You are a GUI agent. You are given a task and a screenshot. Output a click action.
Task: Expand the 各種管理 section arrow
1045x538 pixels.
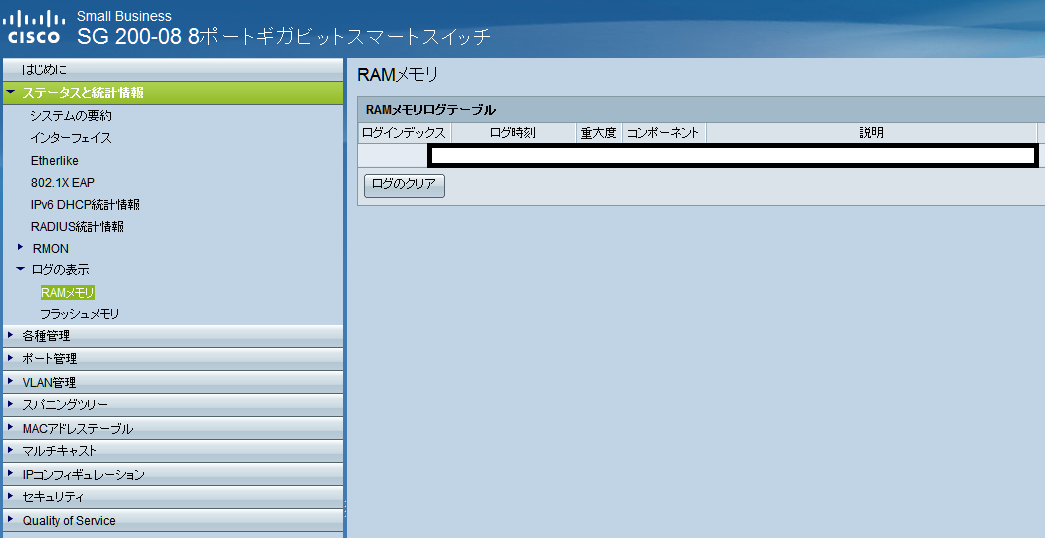(x=11, y=335)
